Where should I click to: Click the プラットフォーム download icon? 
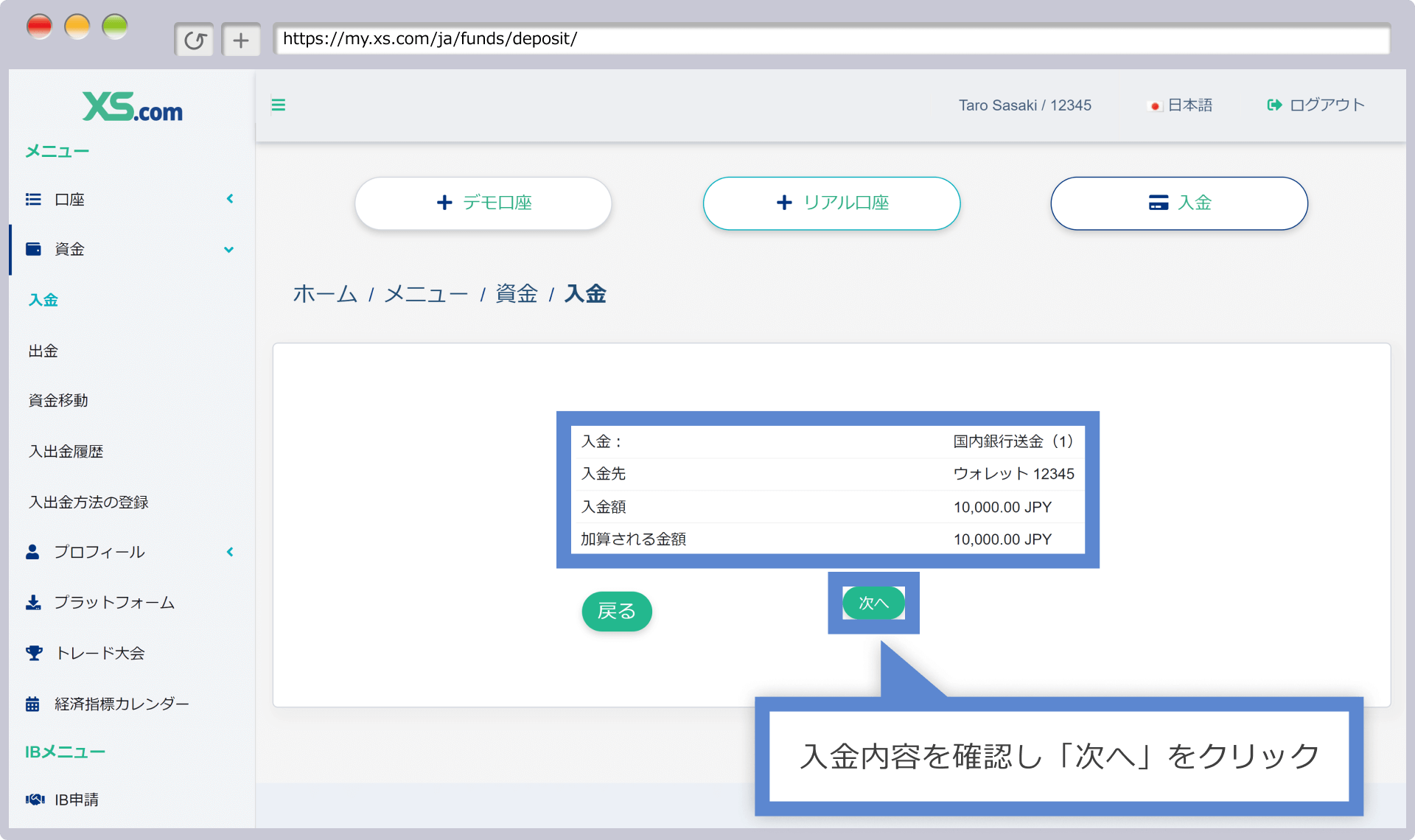click(33, 603)
